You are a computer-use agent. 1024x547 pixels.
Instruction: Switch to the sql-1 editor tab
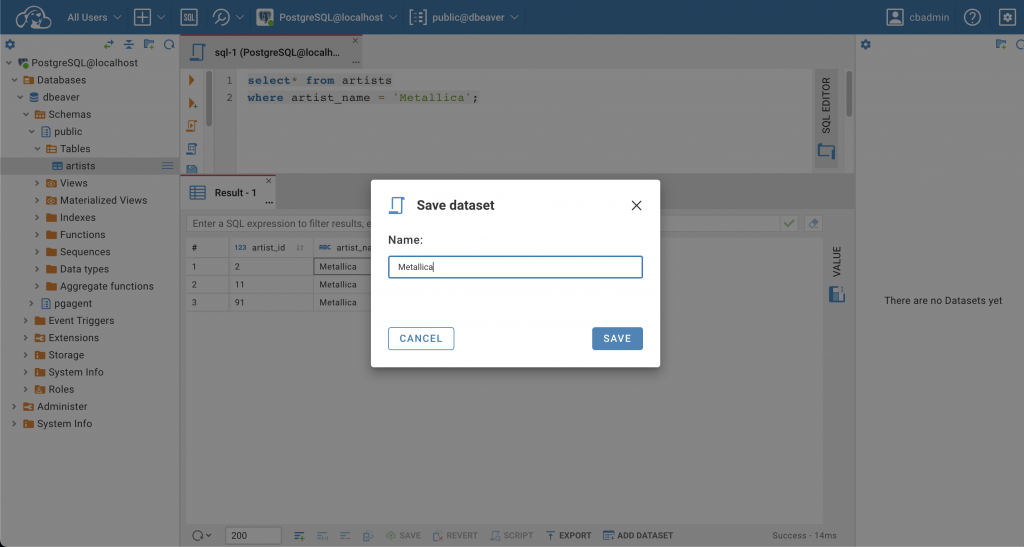pos(270,52)
